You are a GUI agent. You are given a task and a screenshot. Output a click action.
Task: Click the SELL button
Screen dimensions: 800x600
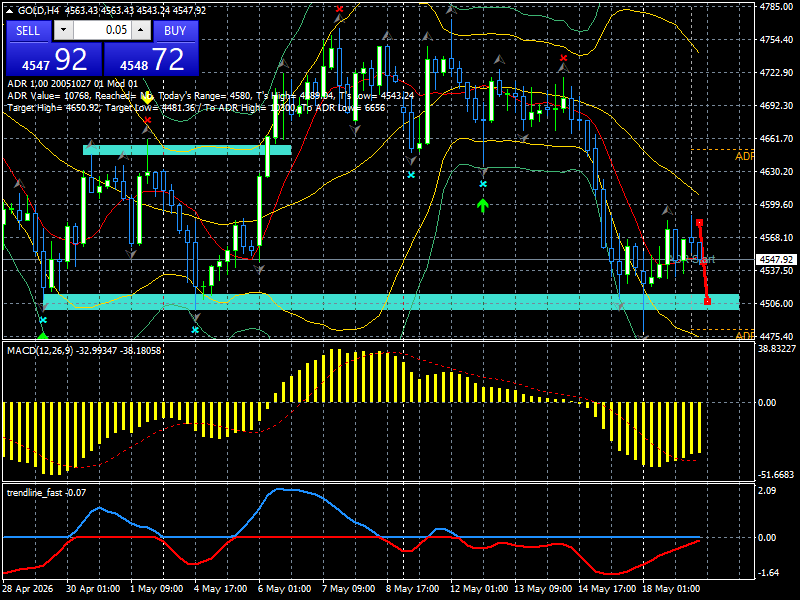coord(28,31)
